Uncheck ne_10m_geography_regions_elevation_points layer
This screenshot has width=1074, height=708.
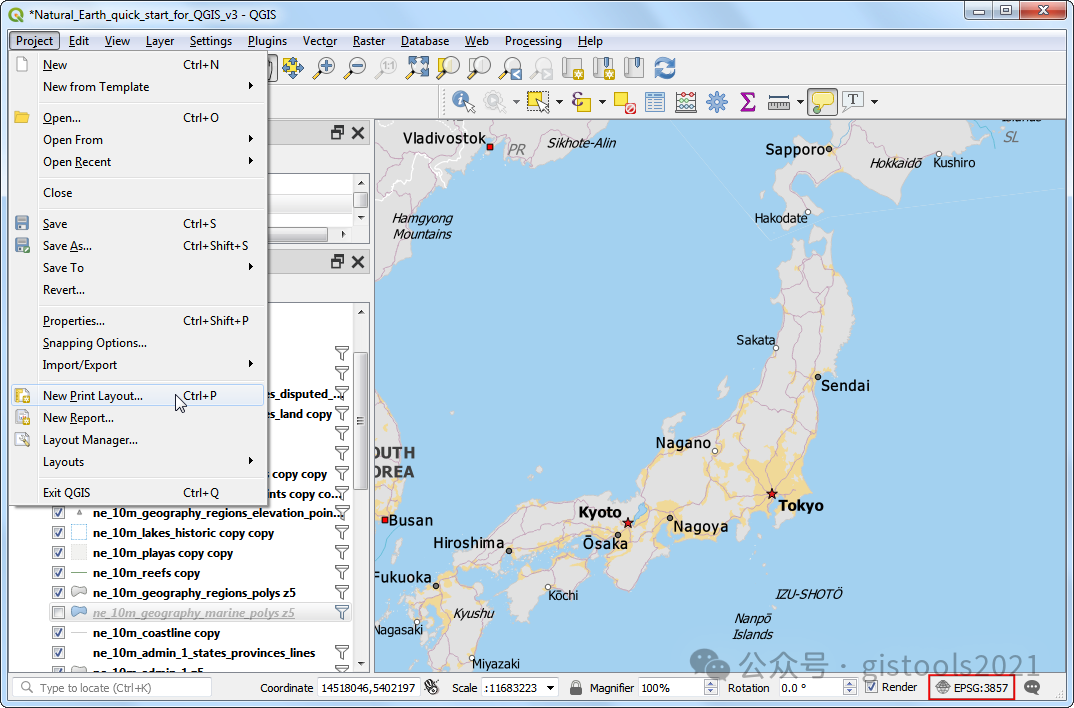58,513
